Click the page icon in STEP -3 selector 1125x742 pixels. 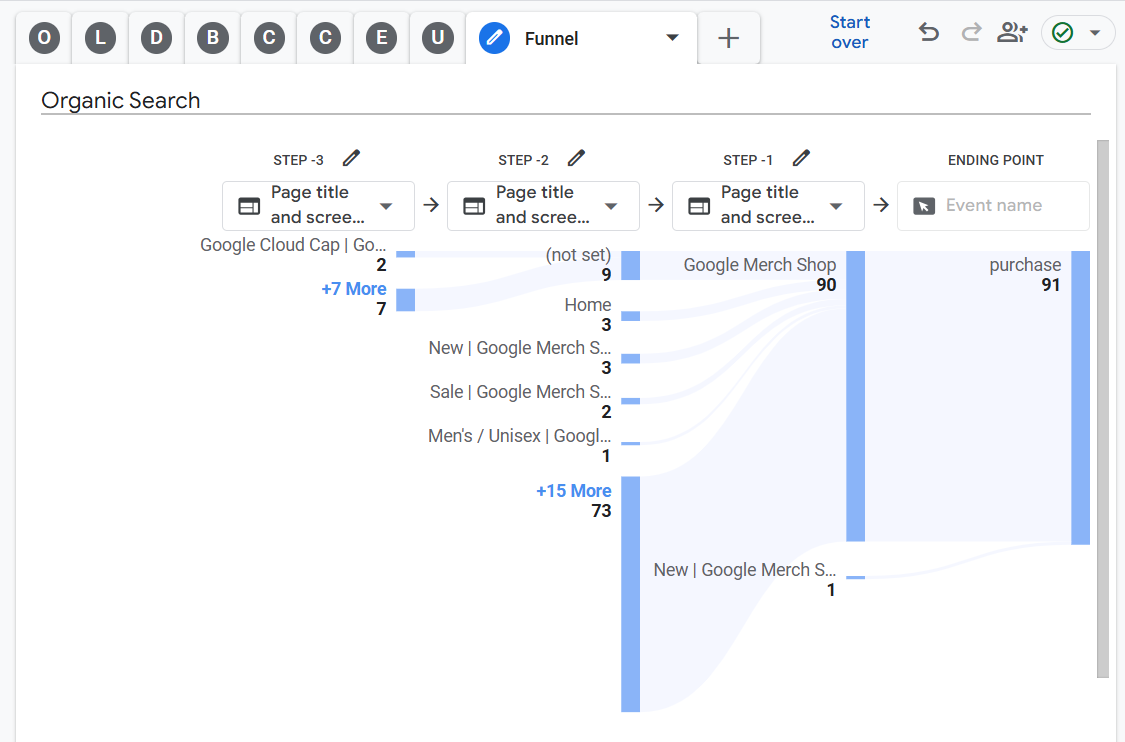pyautogui.click(x=249, y=207)
